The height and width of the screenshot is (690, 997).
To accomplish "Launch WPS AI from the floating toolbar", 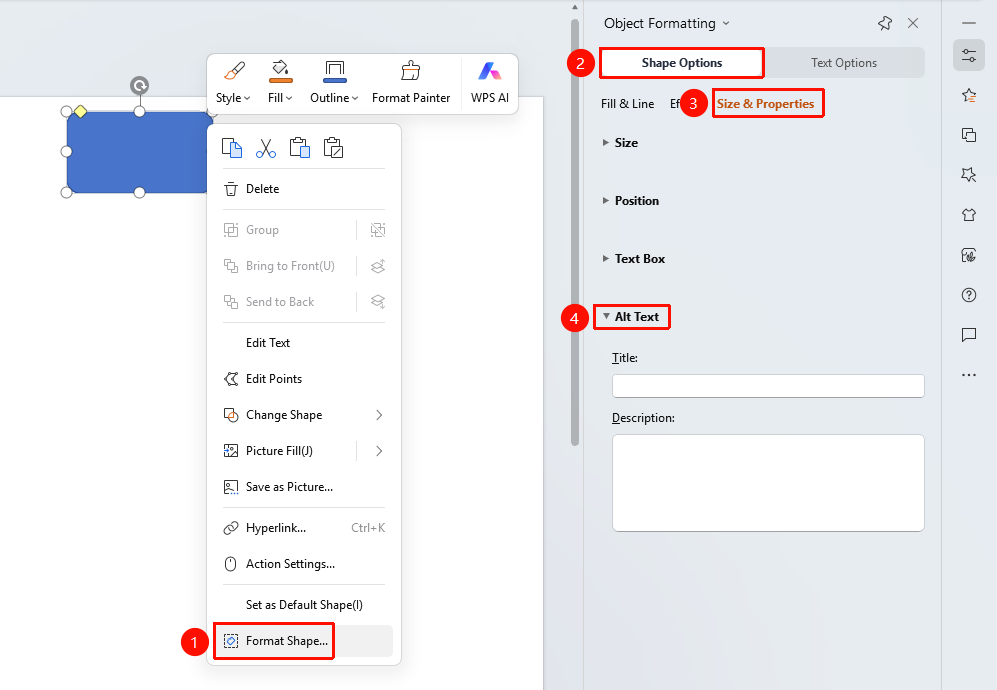I will tap(490, 83).
